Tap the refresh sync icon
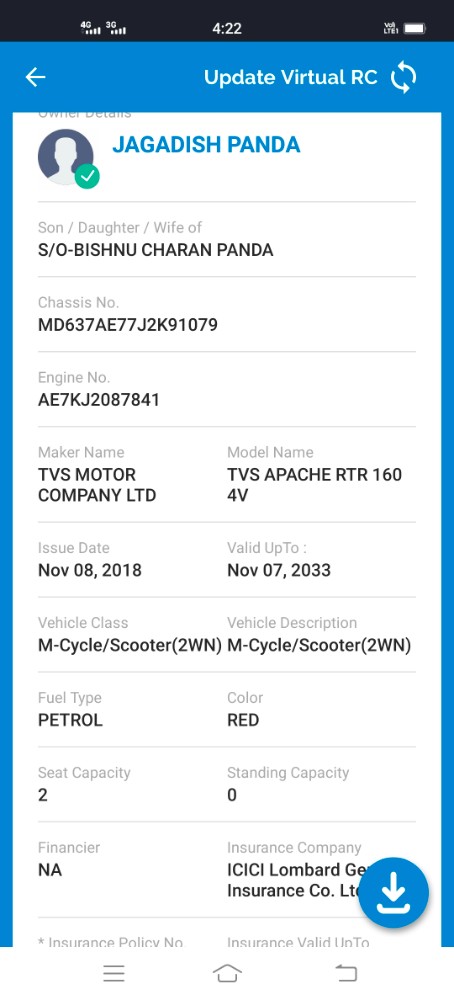Image resolution: width=454 pixels, height=1000 pixels. pos(403,77)
